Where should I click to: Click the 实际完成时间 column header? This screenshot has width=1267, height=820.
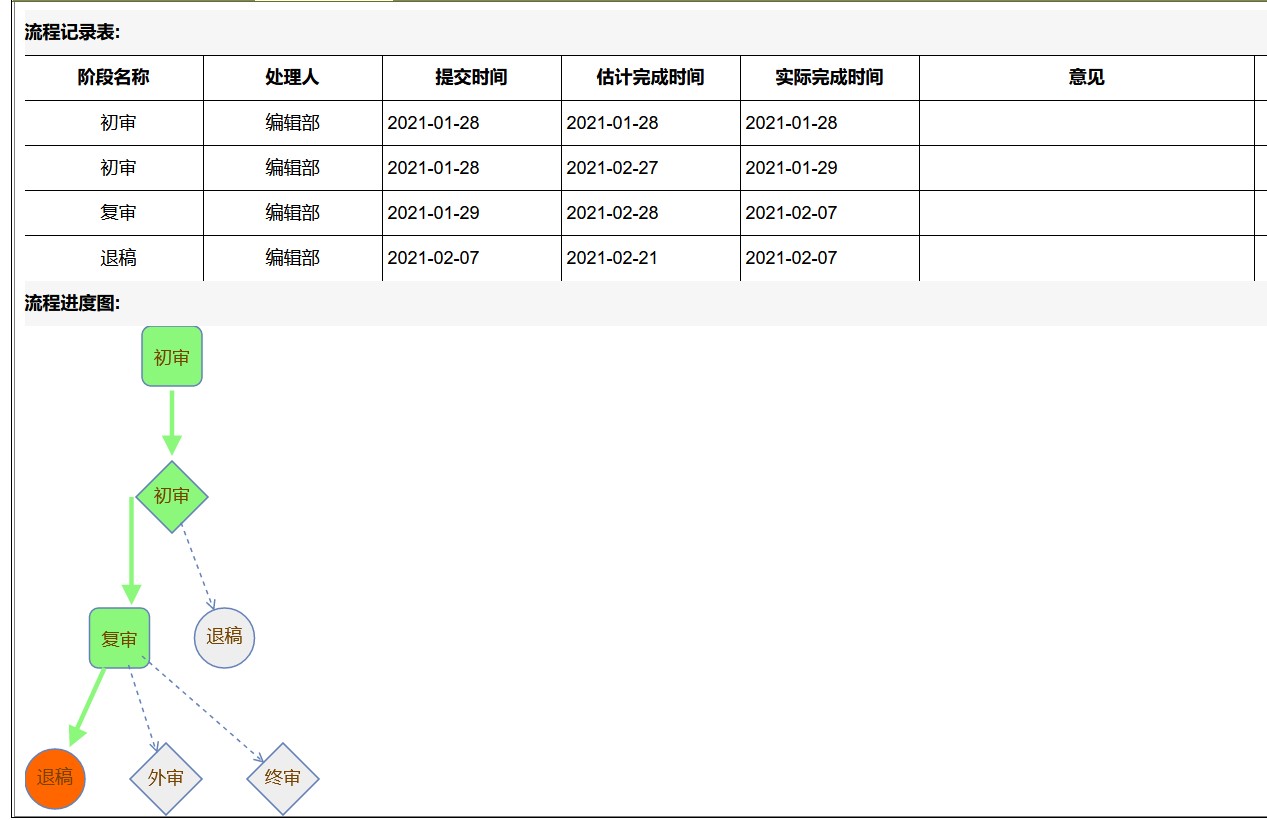pyautogui.click(x=829, y=78)
